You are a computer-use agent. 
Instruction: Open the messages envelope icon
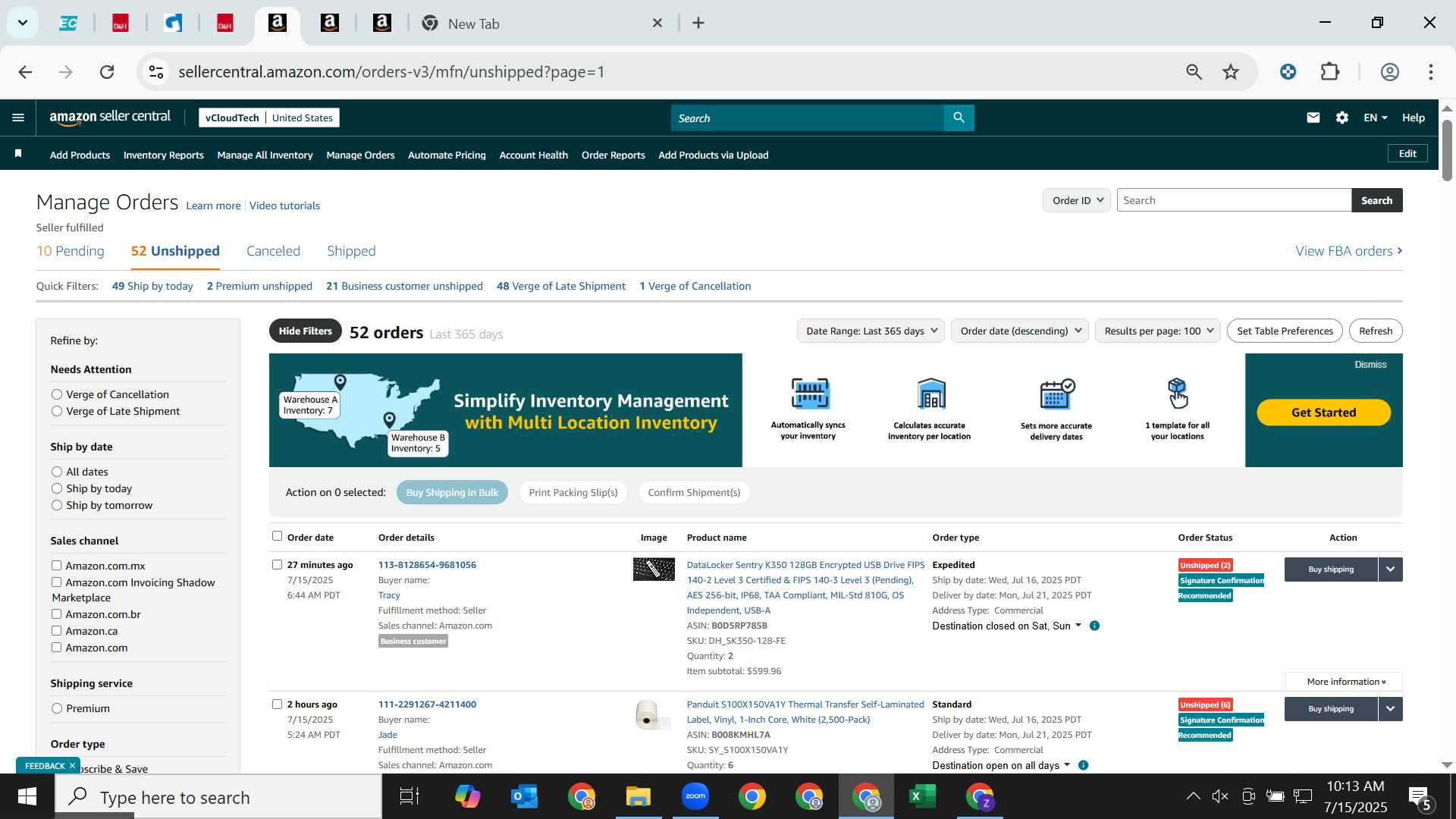(x=1313, y=118)
